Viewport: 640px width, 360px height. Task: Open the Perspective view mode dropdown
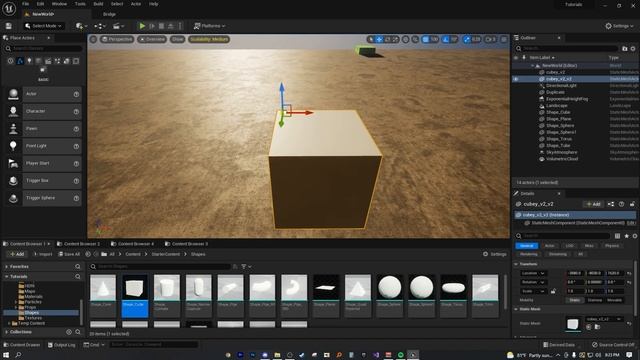[x=117, y=39]
